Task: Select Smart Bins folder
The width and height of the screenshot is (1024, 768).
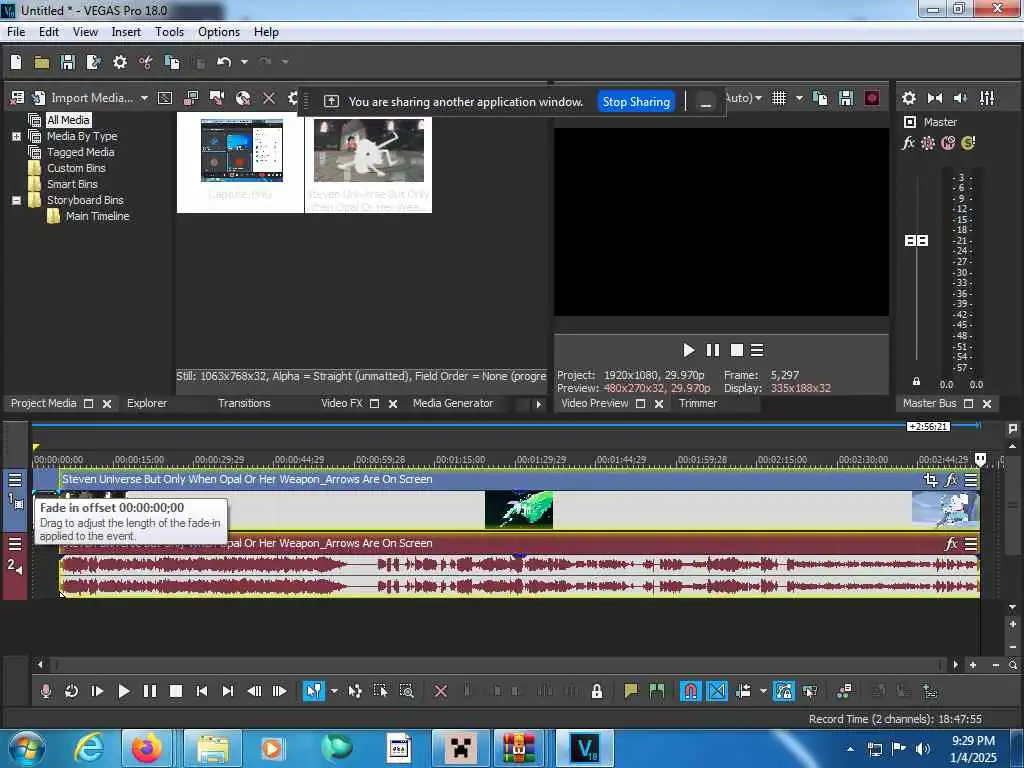Action: [72, 184]
